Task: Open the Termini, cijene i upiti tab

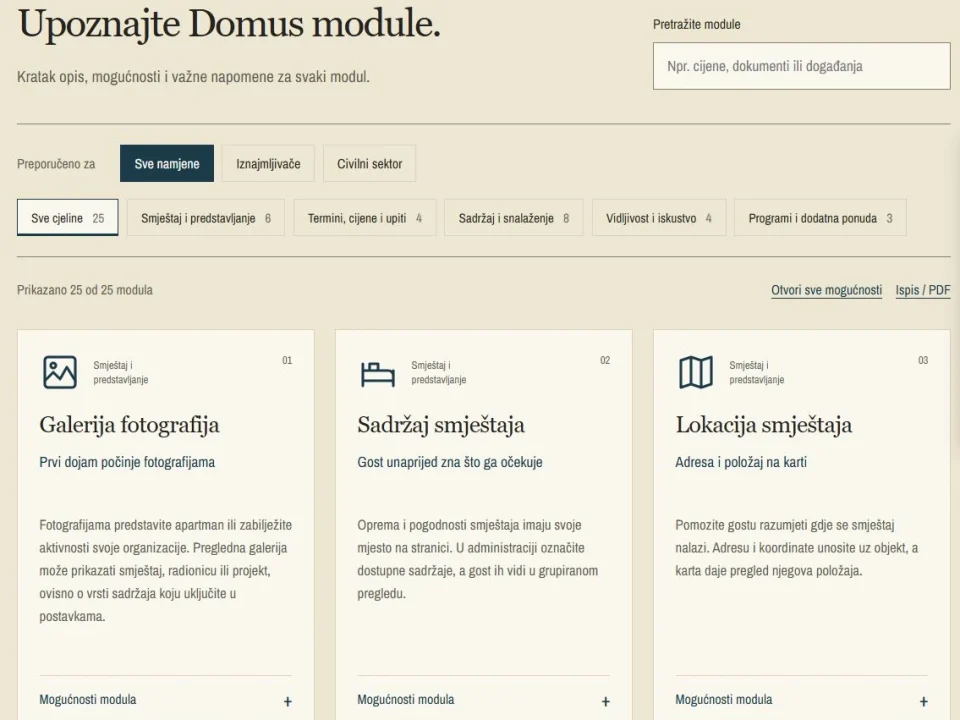Action: coord(364,218)
